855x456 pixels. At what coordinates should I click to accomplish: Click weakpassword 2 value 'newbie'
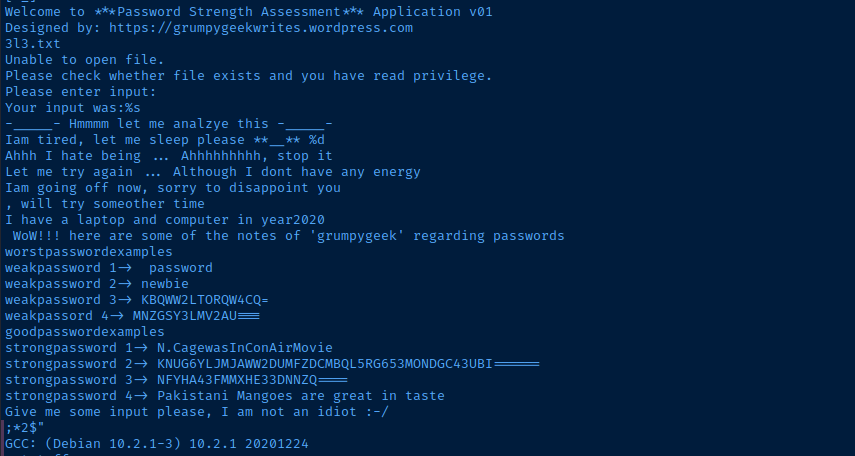pos(164,284)
